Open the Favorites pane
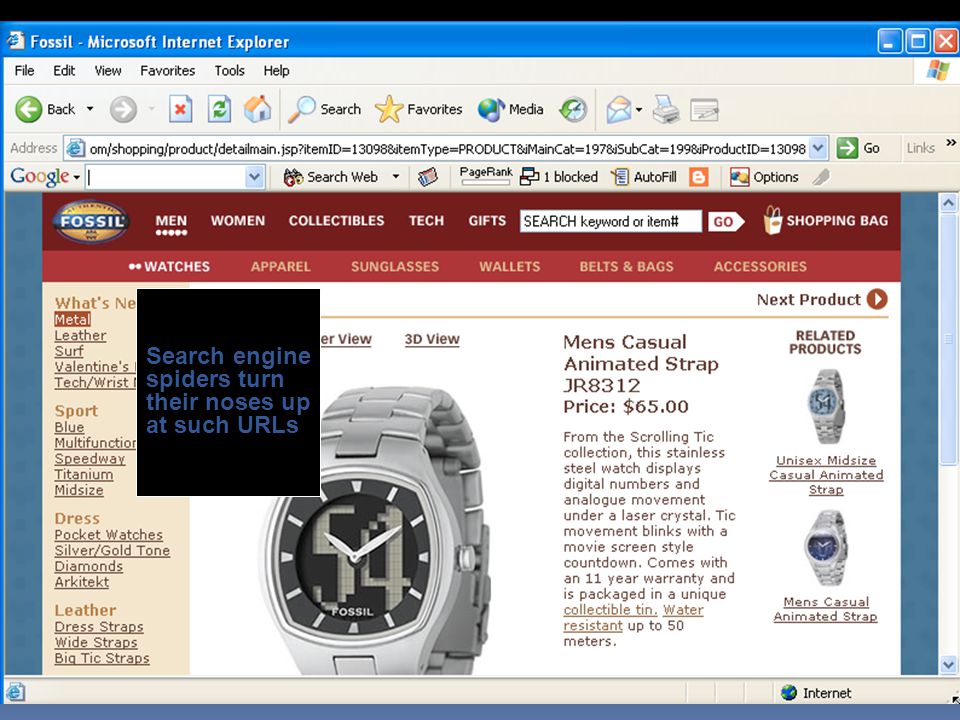Screen dimensions: 960x720 click(x=419, y=110)
